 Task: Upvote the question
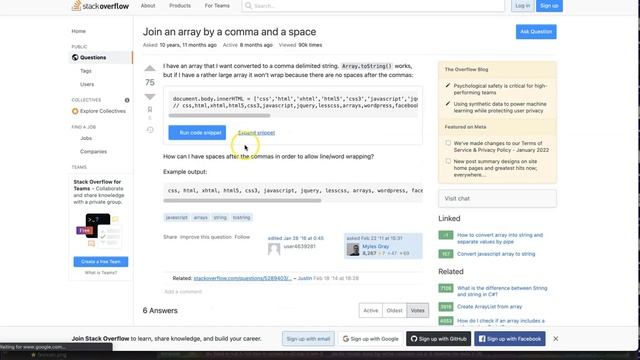pos(150,69)
